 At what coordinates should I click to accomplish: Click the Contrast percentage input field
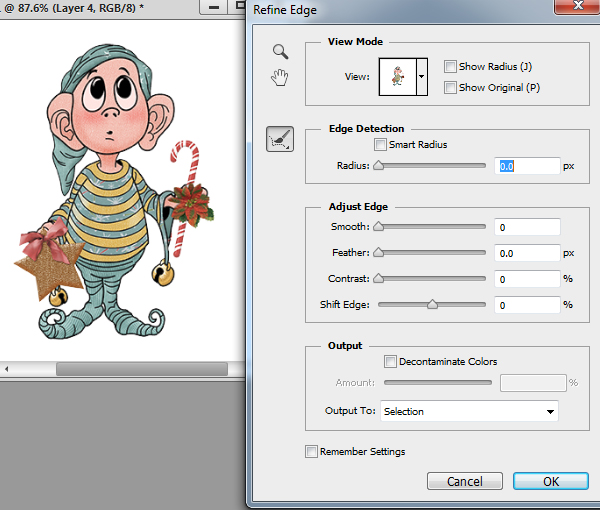pyautogui.click(x=527, y=280)
